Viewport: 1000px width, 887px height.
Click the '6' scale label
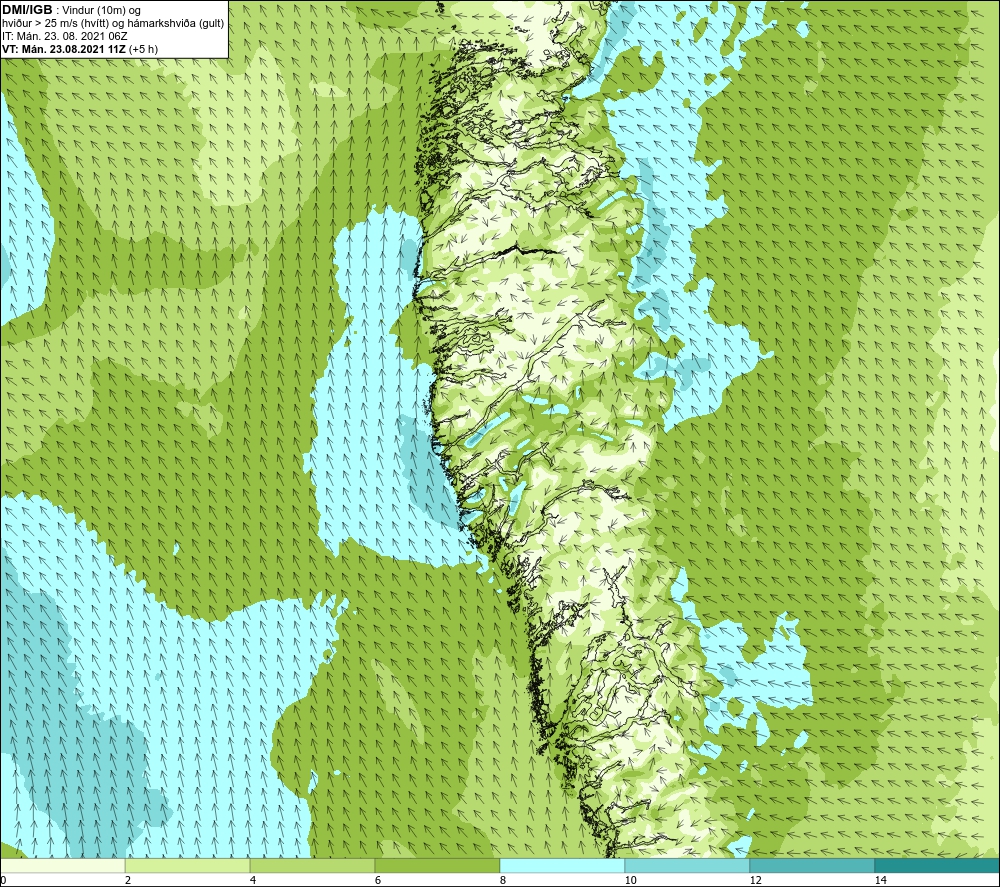point(378,881)
